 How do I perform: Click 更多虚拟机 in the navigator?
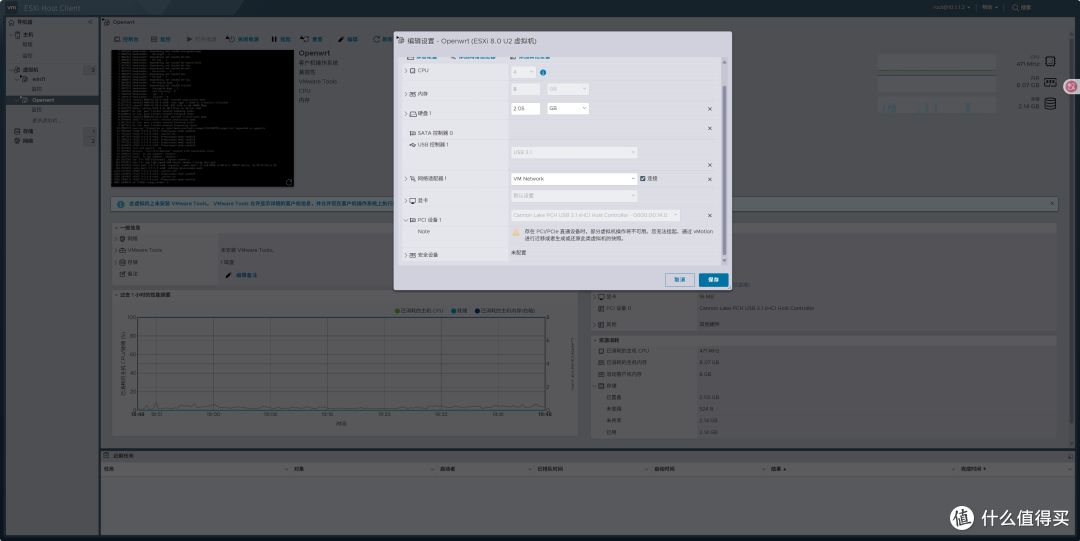[45, 121]
